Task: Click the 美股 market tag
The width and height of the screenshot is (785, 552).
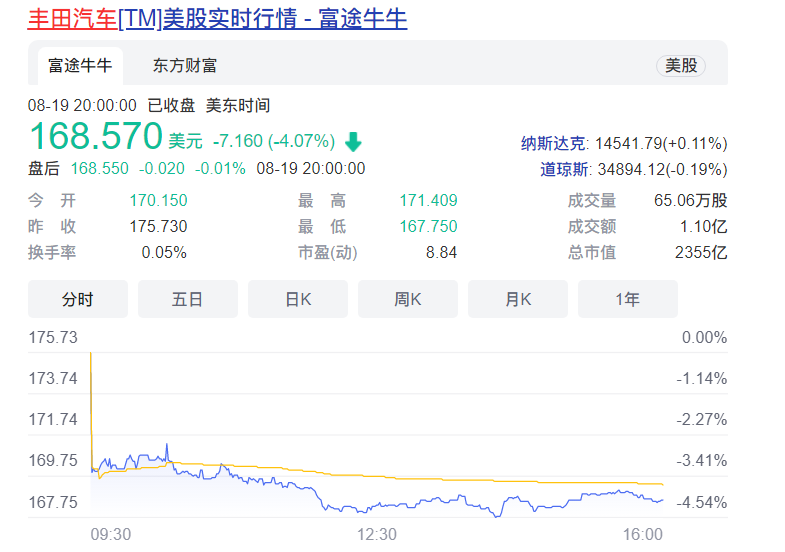Action: (x=681, y=66)
